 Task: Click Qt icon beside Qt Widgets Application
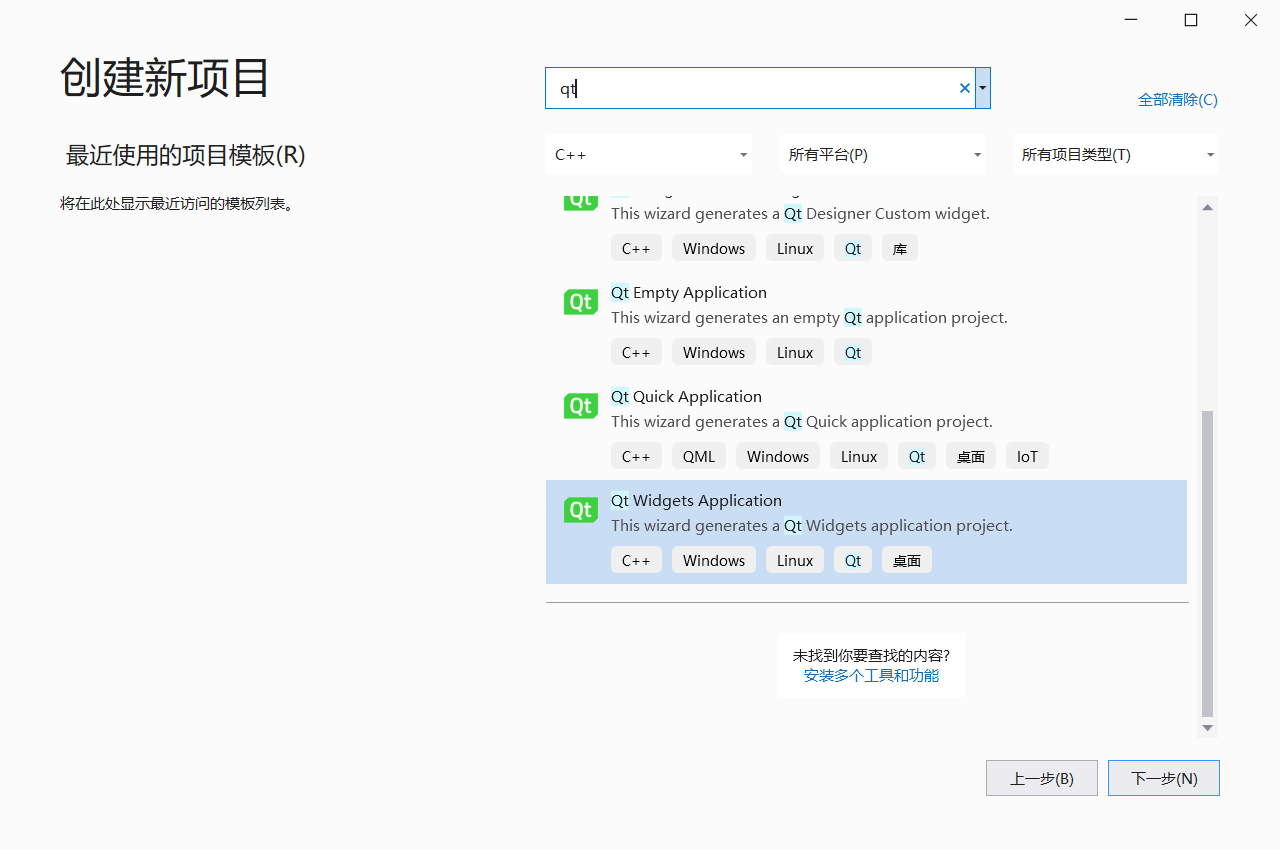(x=580, y=509)
